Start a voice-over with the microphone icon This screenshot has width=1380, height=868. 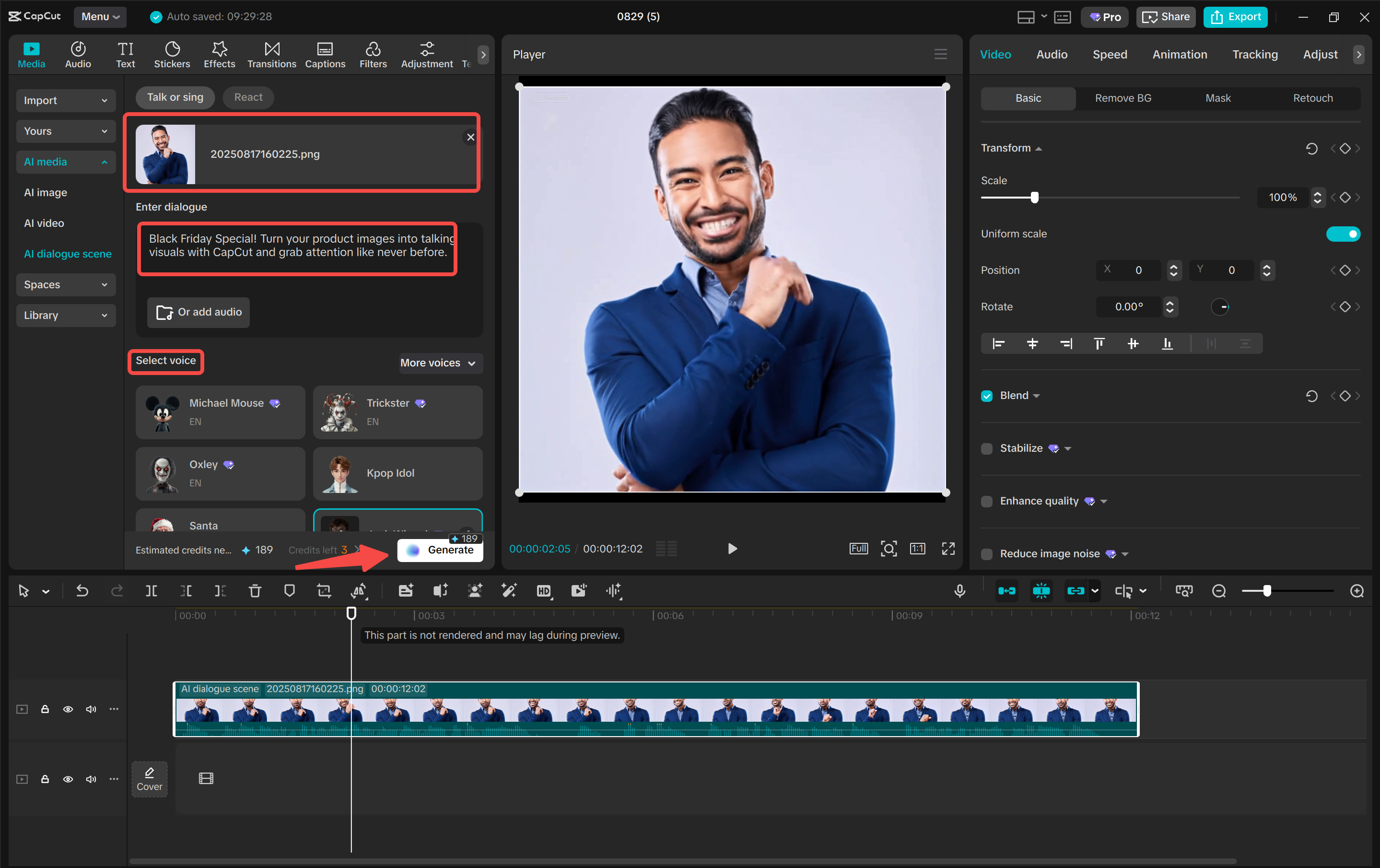click(960, 591)
